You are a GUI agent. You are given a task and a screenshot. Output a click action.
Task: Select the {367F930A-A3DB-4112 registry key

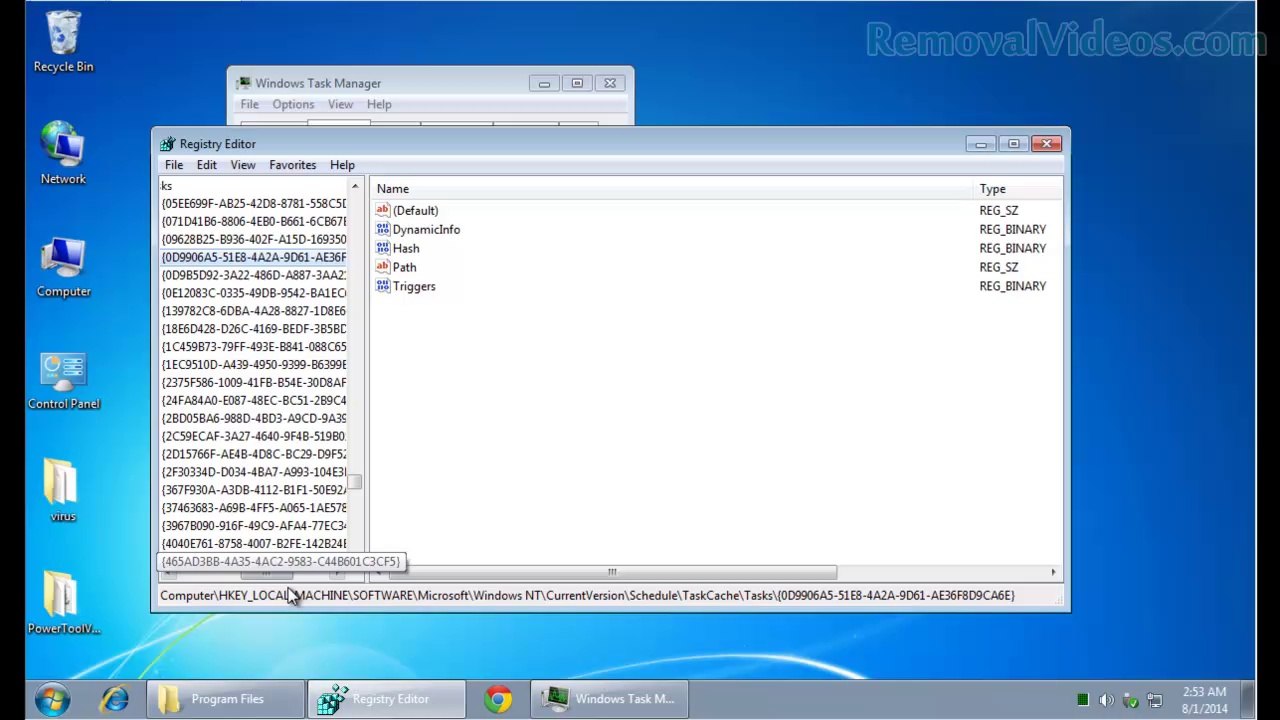click(x=254, y=490)
